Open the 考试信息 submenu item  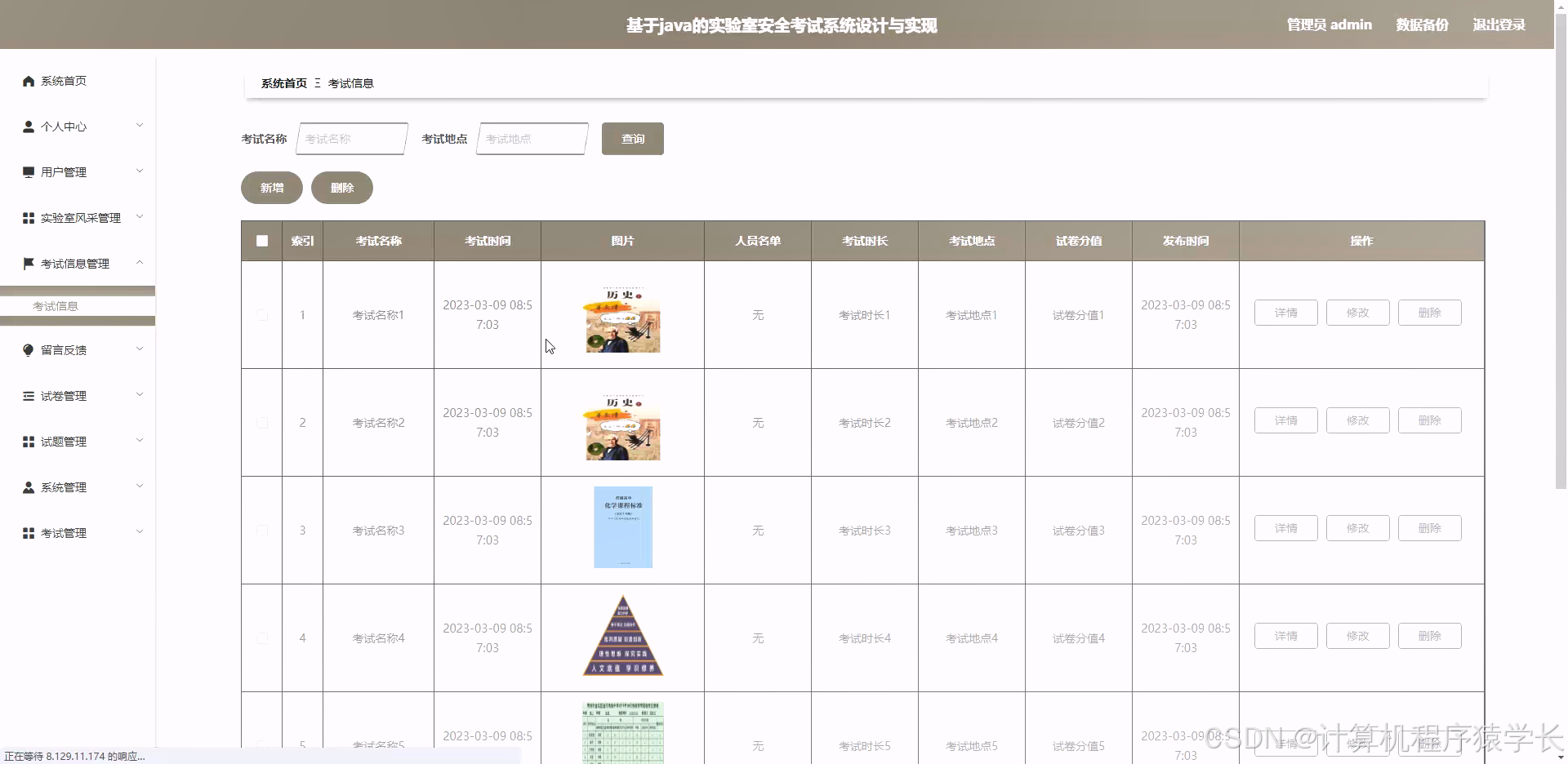tap(57, 306)
